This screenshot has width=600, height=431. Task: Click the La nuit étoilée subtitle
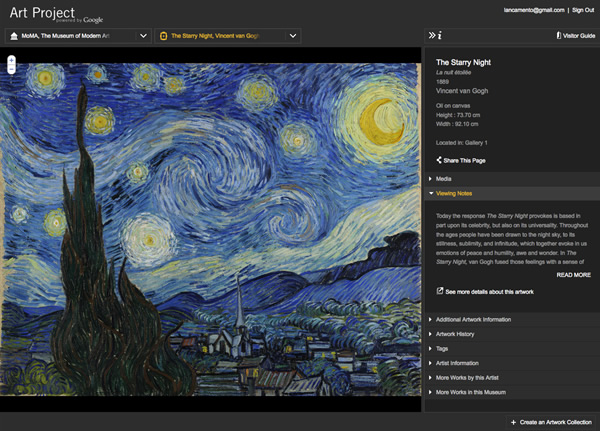tap(453, 72)
